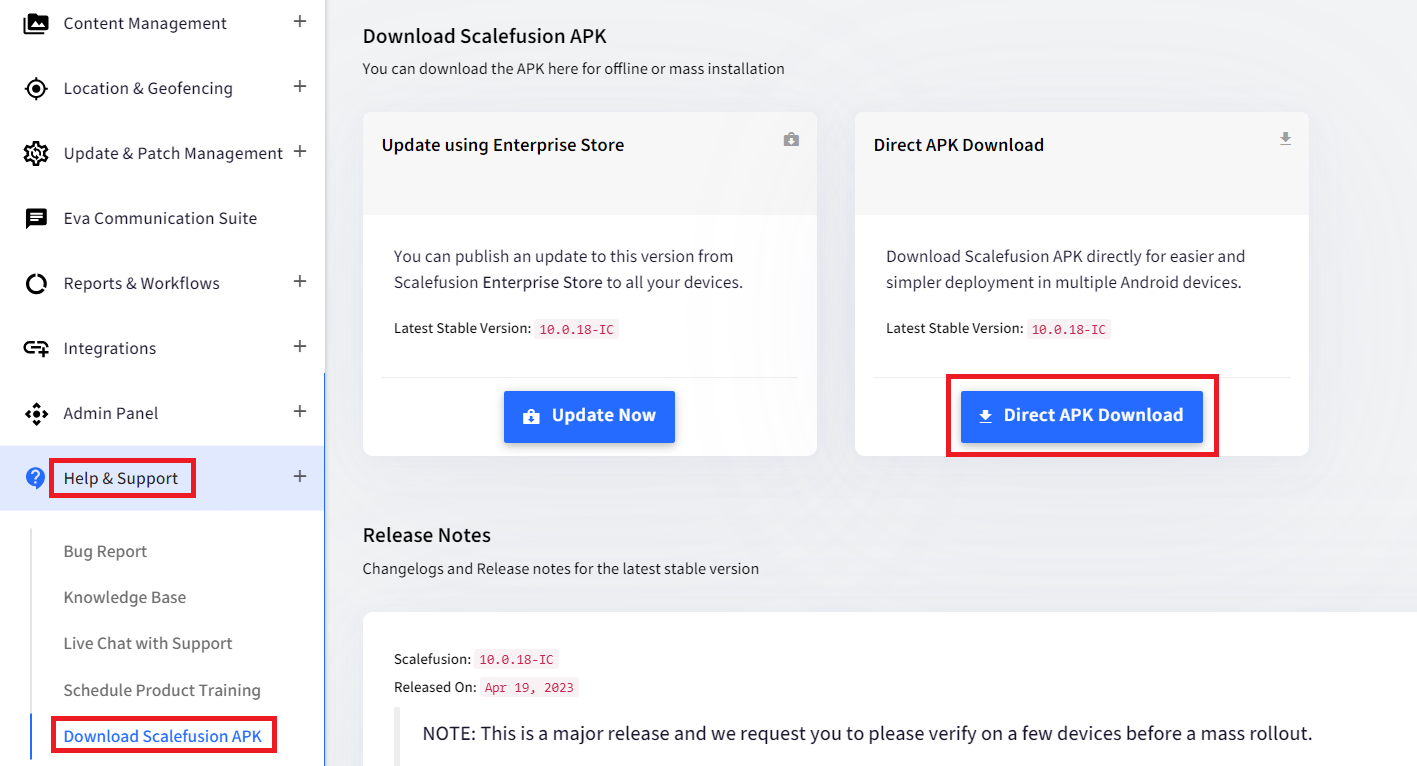
Task: Click the Eva Communication Suite chat icon
Action: [x=36, y=218]
